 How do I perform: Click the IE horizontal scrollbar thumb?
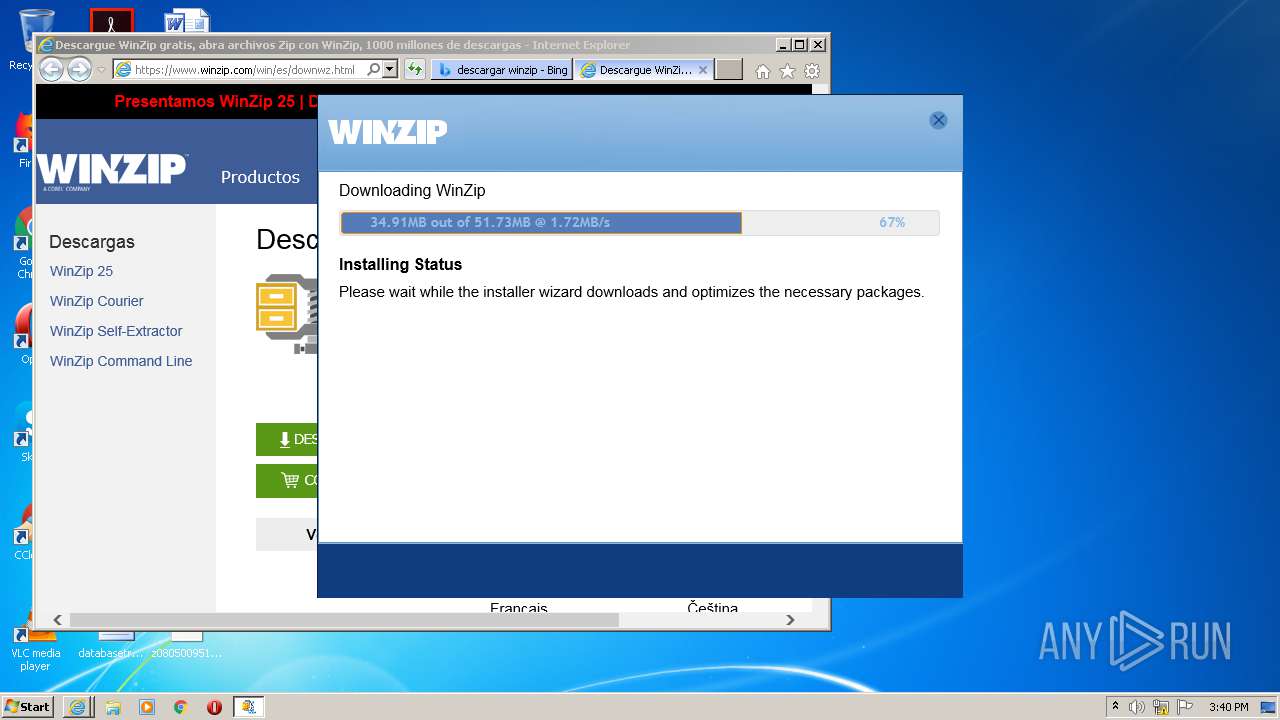click(x=343, y=620)
